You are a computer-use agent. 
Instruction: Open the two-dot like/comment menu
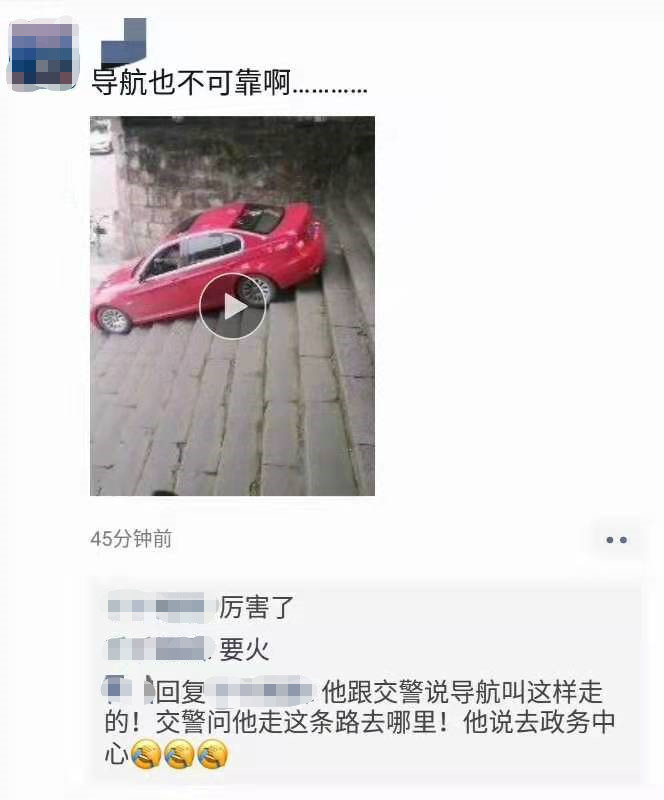click(616, 540)
